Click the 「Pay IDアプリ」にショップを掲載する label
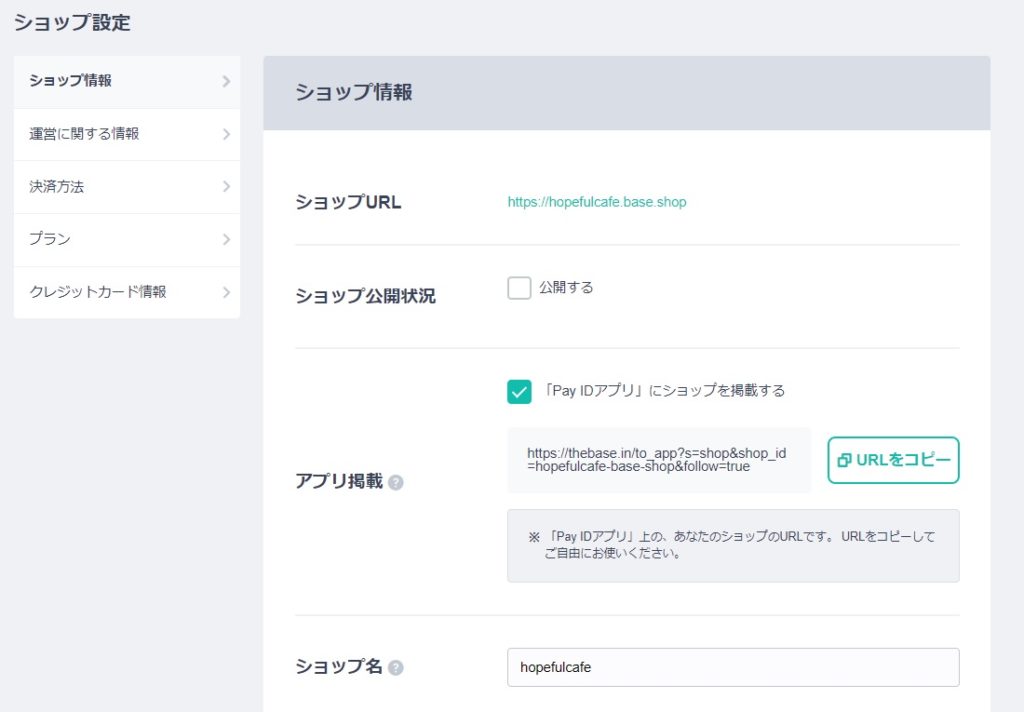 pyautogui.click(x=664, y=391)
